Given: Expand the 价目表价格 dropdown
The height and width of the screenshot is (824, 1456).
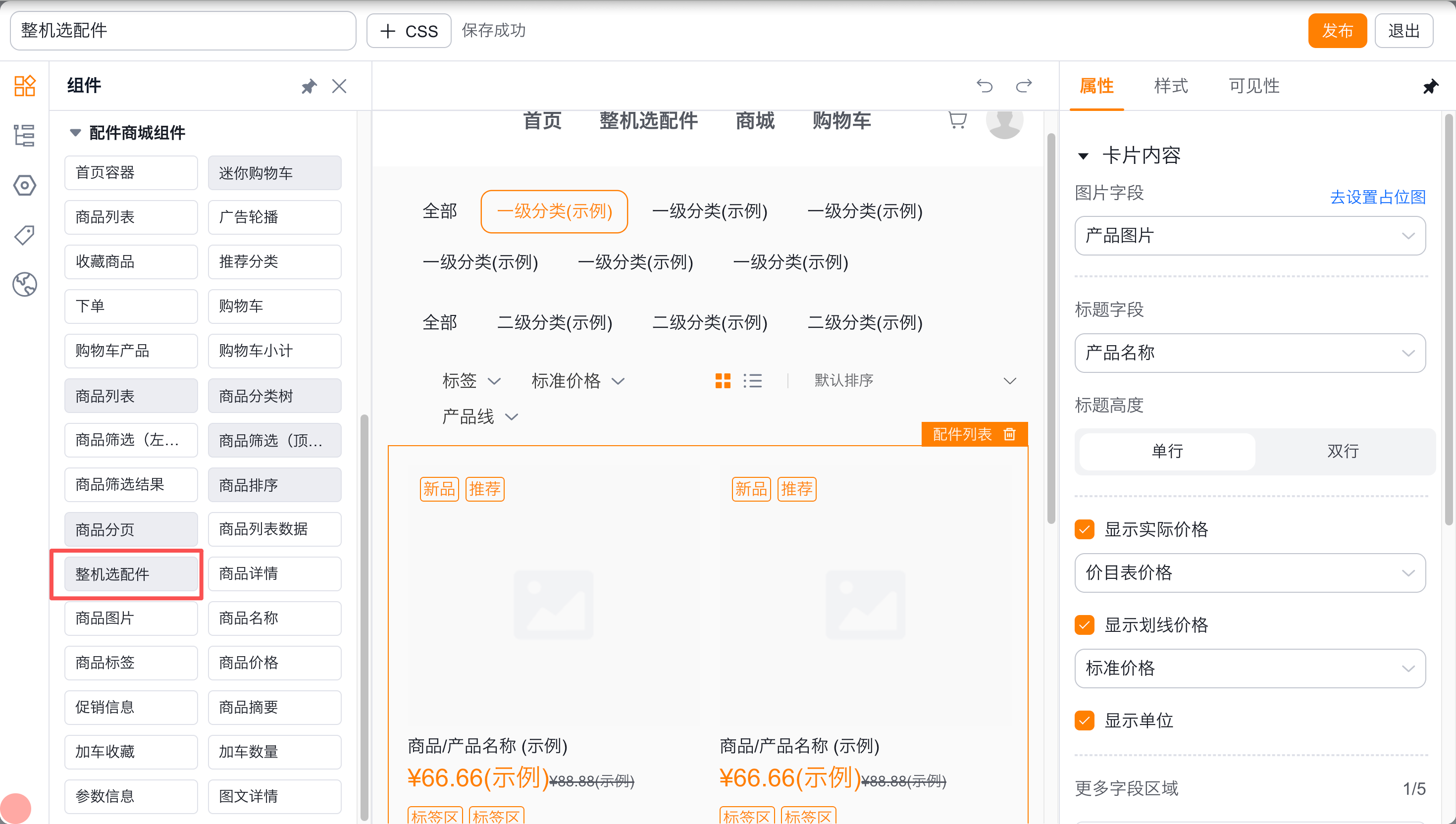Looking at the screenshot, I should tap(1249, 573).
